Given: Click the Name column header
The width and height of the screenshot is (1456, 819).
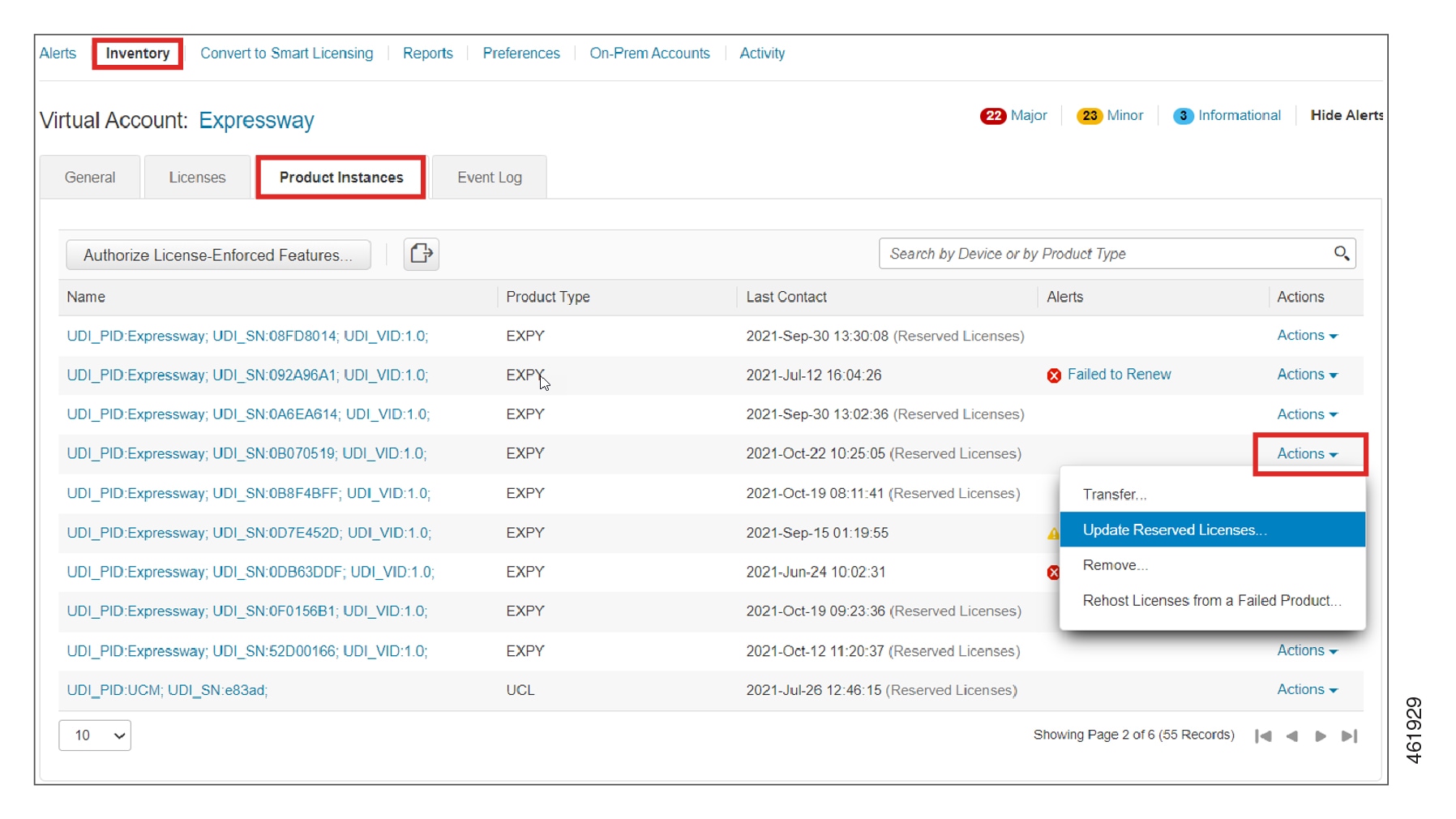Looking at the screenshot, I should (x=86, y=297).
